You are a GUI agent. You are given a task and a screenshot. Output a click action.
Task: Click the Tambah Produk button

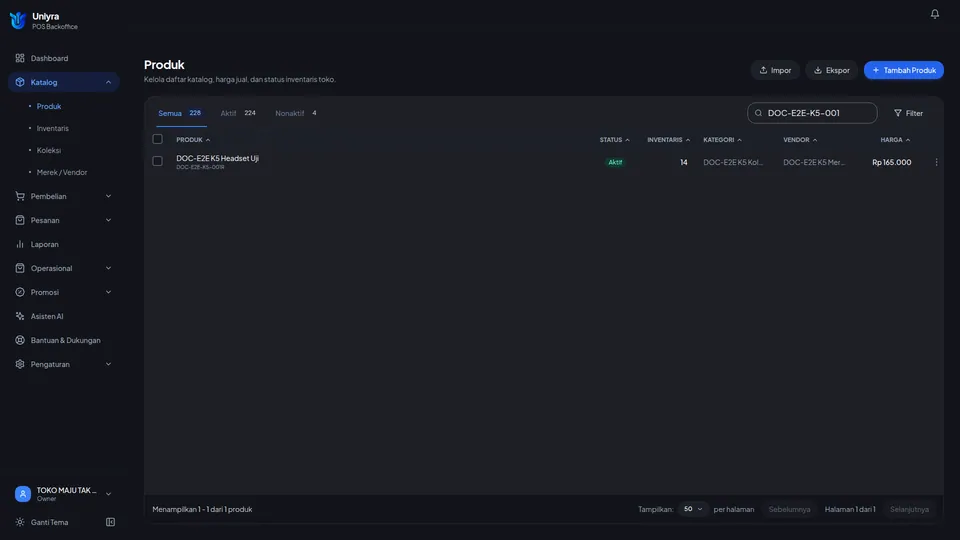click(904, 70)
